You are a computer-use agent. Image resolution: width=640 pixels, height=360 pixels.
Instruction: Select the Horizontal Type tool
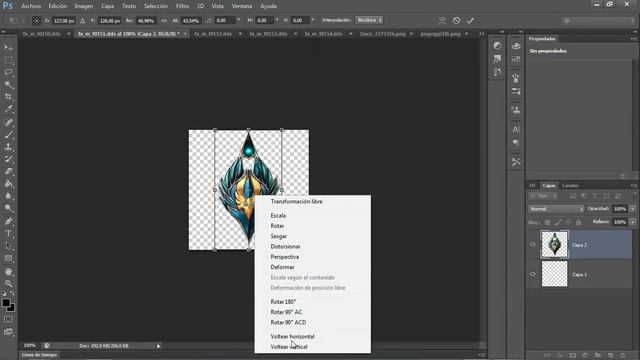[x=8, y=233]
